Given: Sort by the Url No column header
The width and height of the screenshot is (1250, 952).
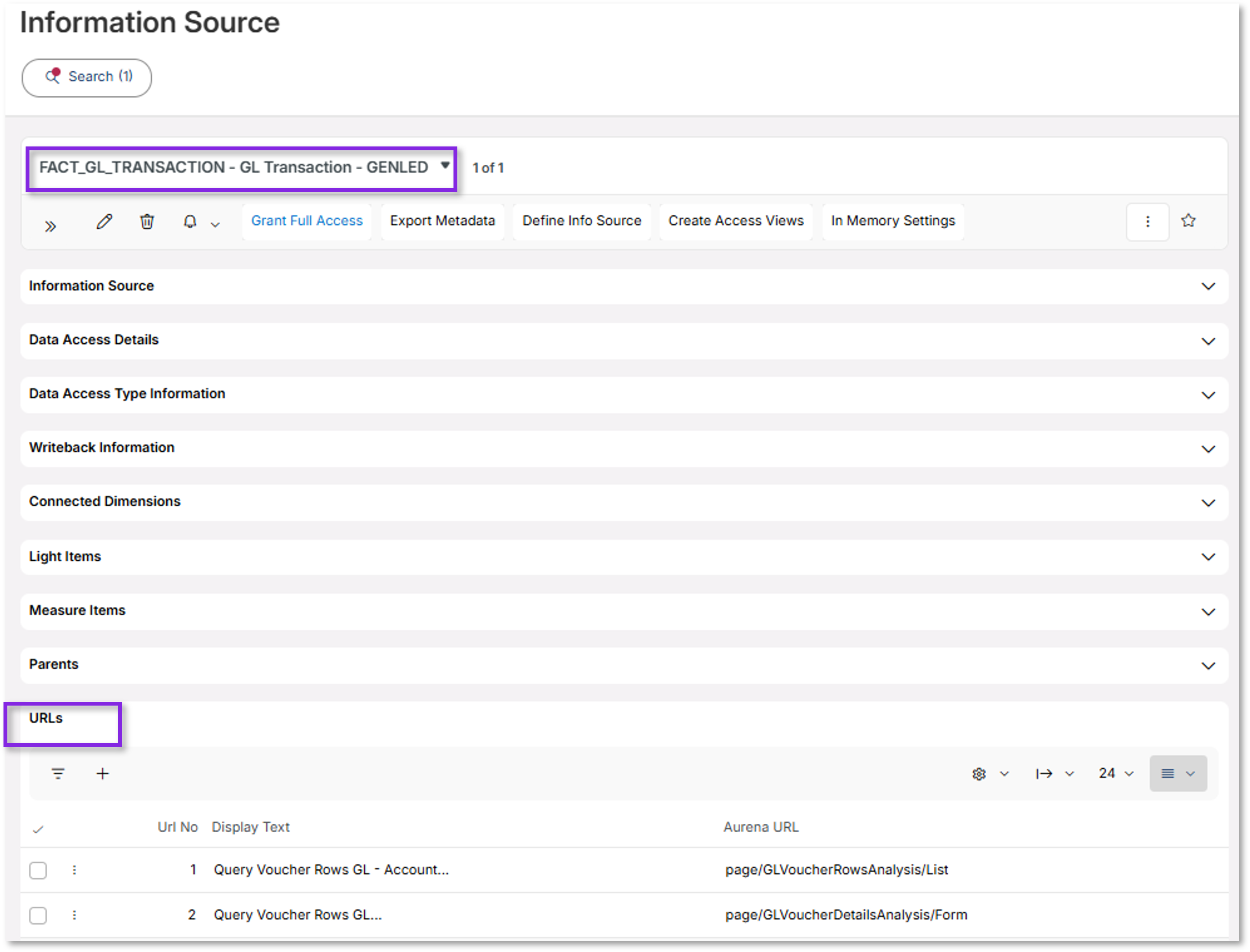Looking at the screenshot, I should (178, 827).
